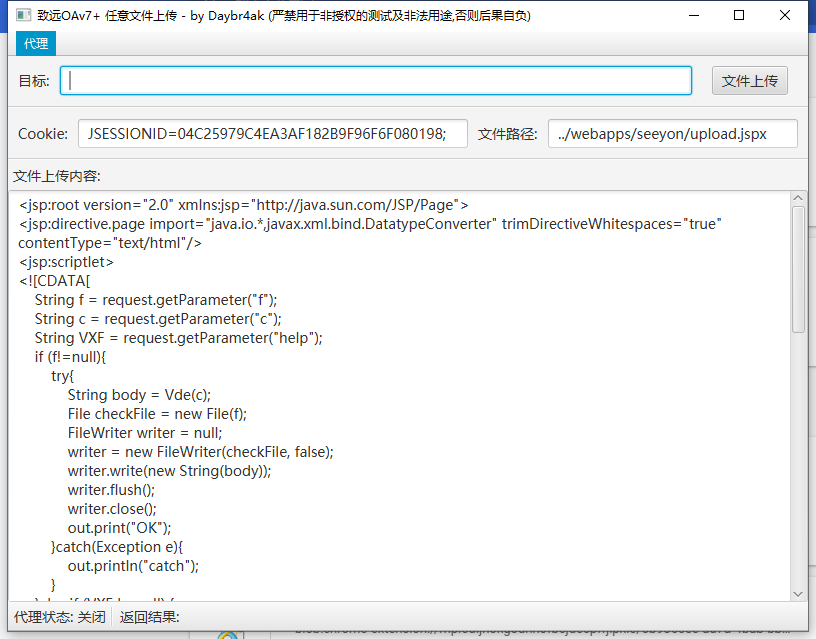Click the line 'contentType="text/html"/>'
The width and height of the screenshot is (816, 639).
(x=110, y=243)
